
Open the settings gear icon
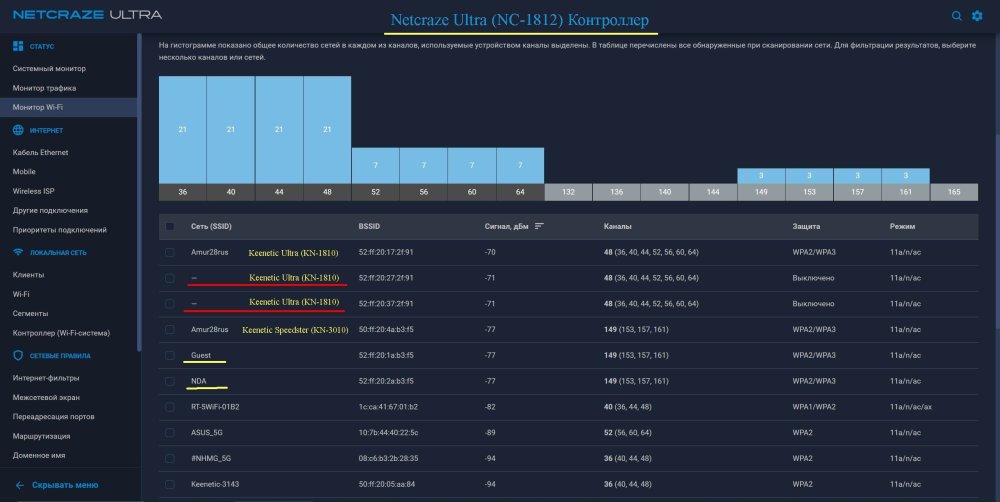977,16
